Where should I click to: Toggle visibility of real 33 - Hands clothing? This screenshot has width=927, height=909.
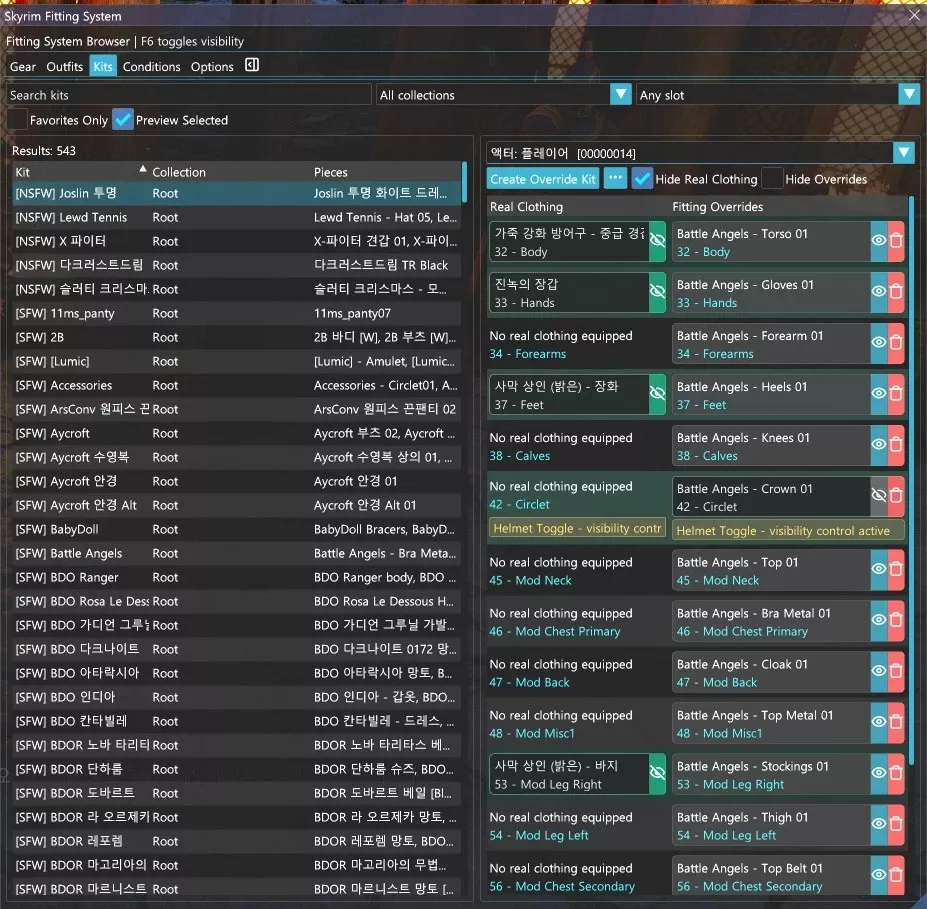pyautogui.click(x=657, y=292)
